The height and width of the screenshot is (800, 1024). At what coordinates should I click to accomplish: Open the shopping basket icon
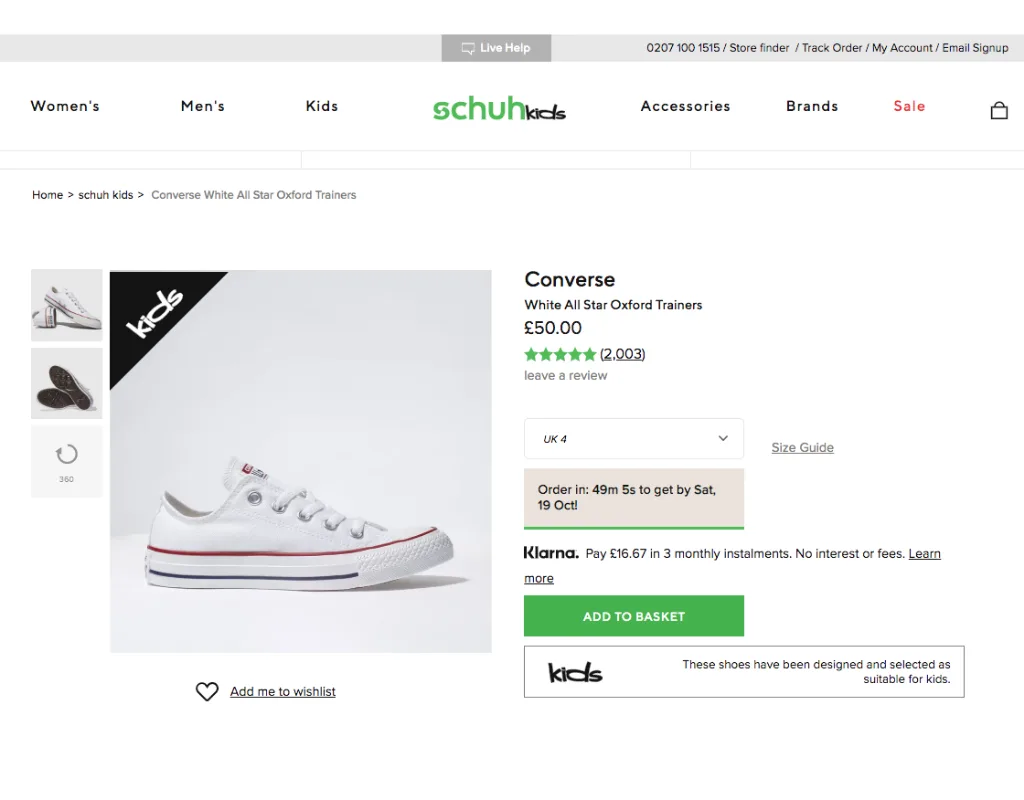point(998,110)
